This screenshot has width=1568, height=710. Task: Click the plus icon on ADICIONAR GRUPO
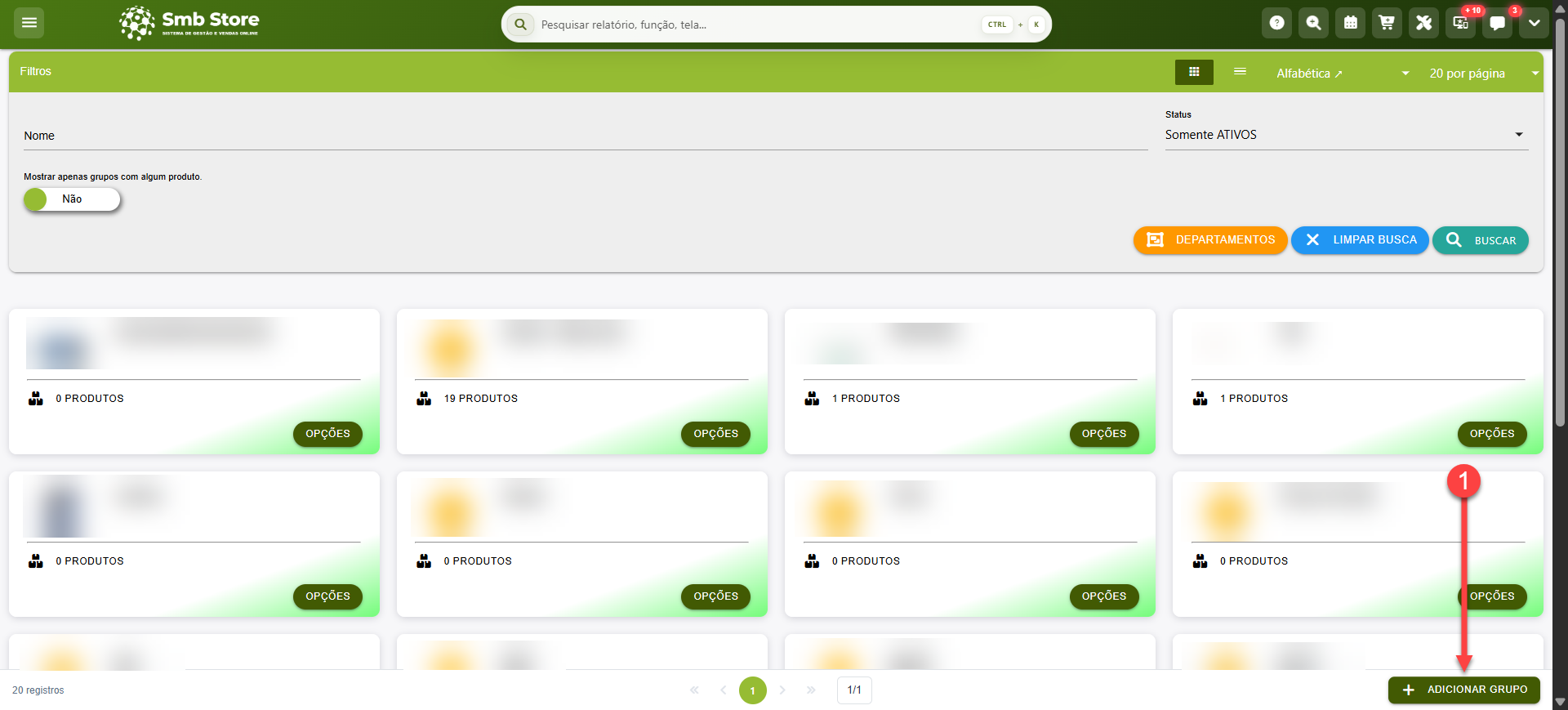coord(1408,690)
